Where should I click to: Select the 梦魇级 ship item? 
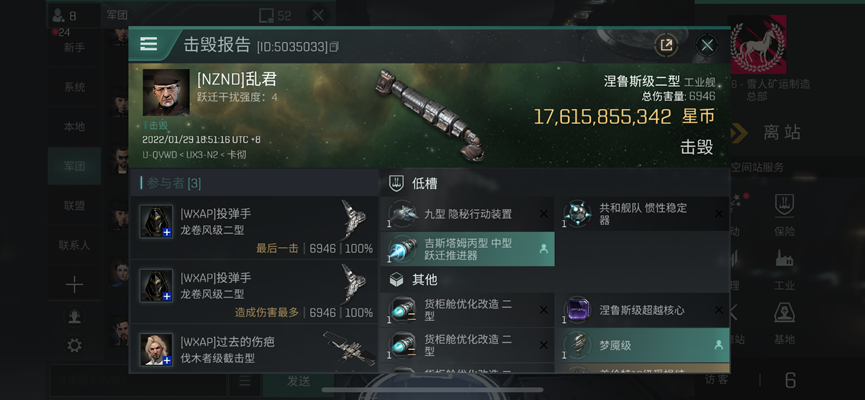point(643,345)
